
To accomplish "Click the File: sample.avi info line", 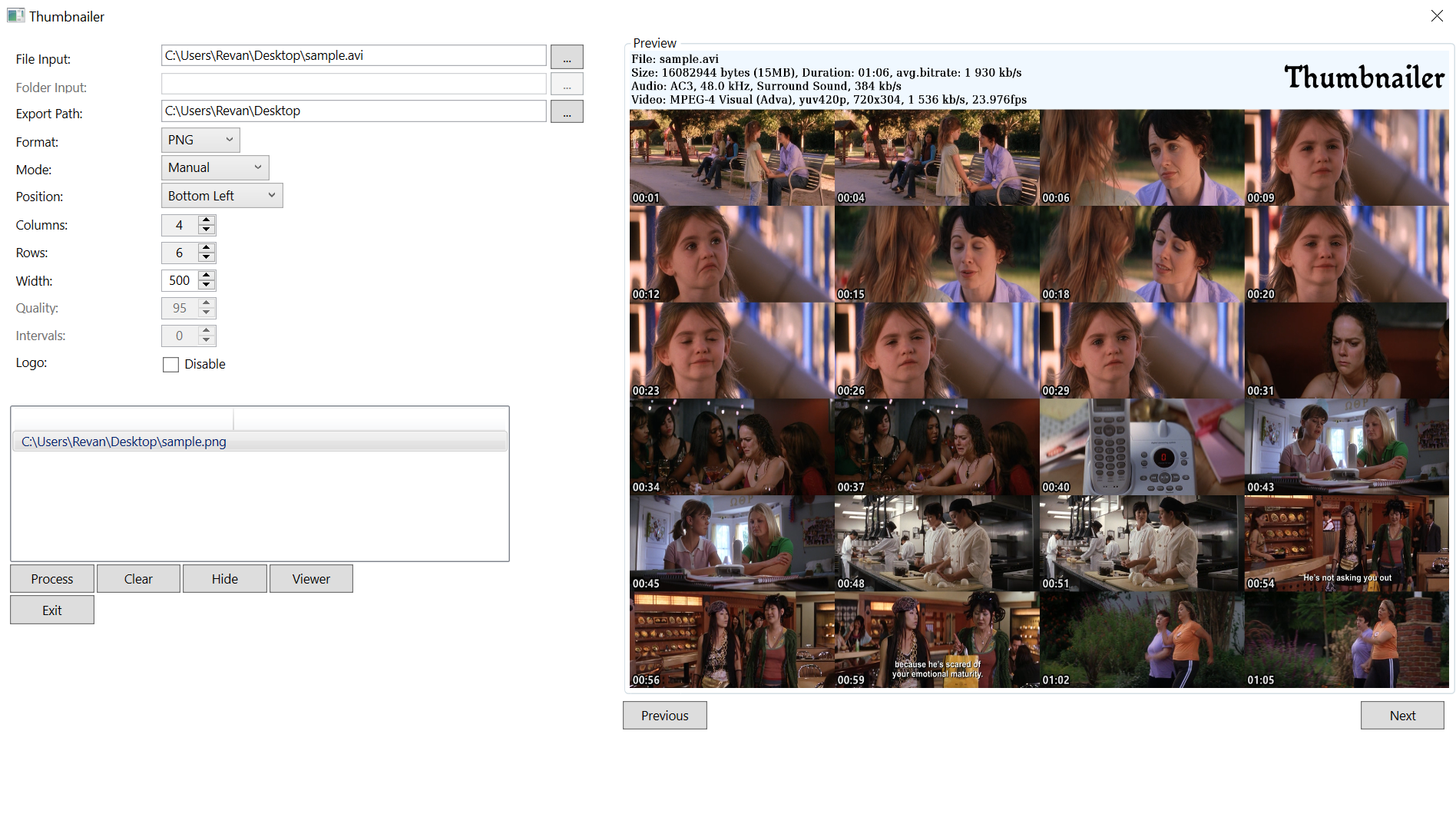I will [675, 59].
